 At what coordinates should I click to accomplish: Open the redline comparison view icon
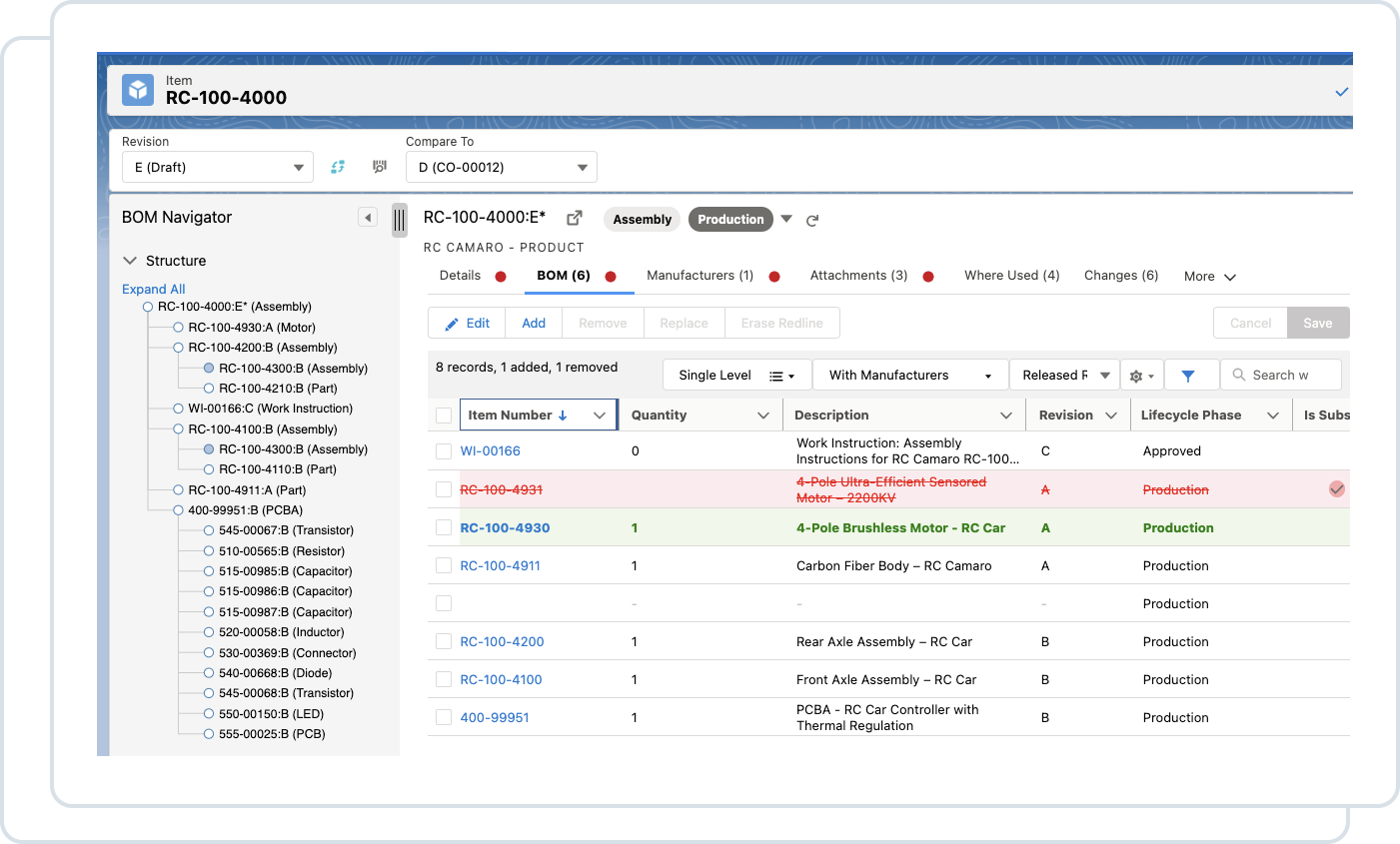[379, 167]
